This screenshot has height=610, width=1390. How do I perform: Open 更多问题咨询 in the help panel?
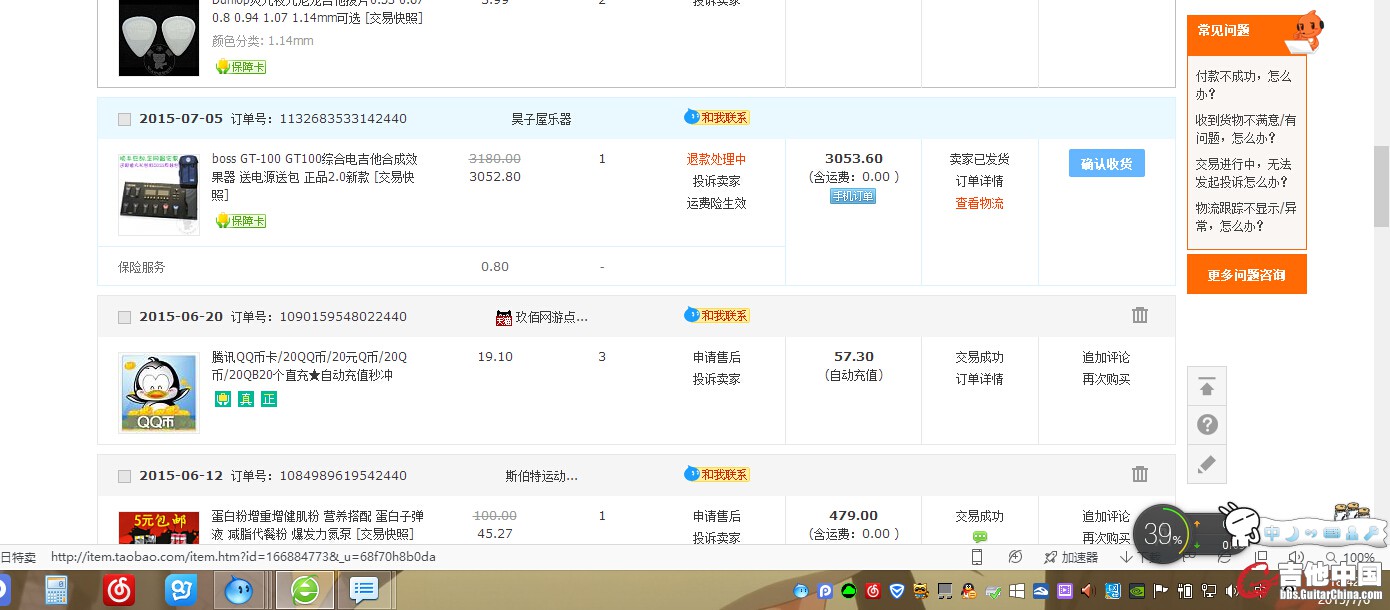coord(1246,275)
